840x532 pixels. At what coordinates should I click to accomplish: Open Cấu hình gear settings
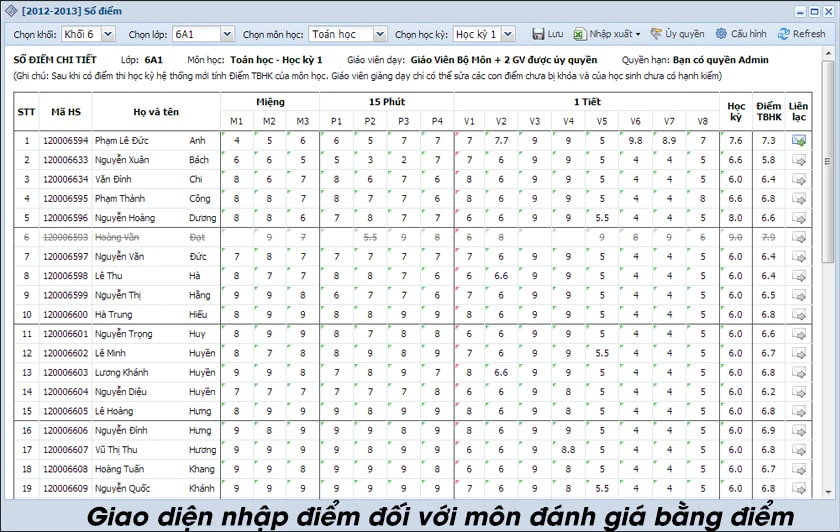tap(721, 34)
